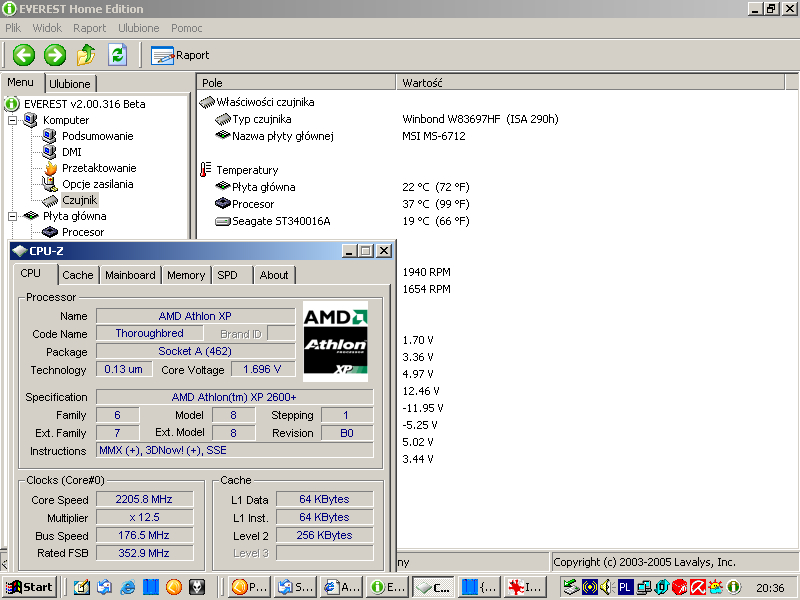This screenshot has width=800, height=600.
Task: Open the Plik menu
Action: coord(13,28)
